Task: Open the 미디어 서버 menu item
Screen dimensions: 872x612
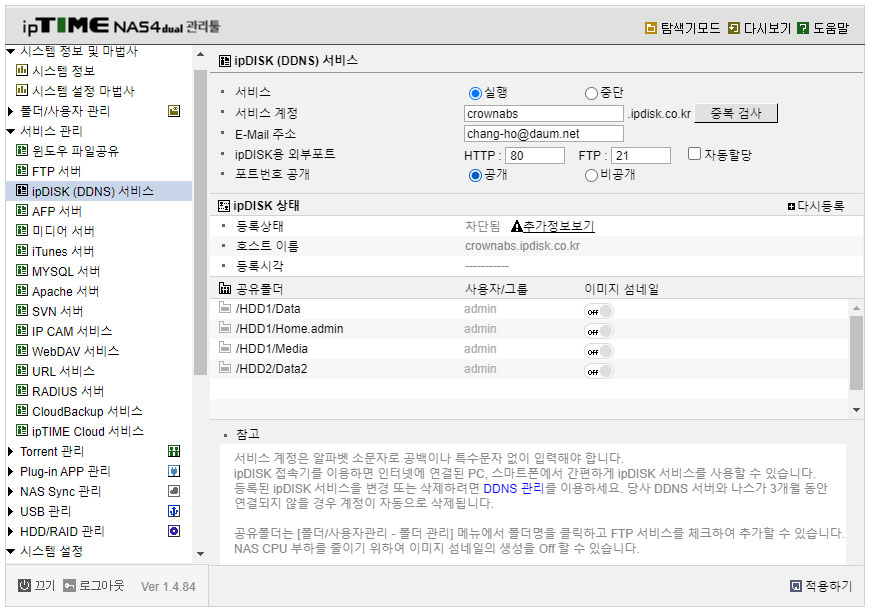Action: point(63,231)
